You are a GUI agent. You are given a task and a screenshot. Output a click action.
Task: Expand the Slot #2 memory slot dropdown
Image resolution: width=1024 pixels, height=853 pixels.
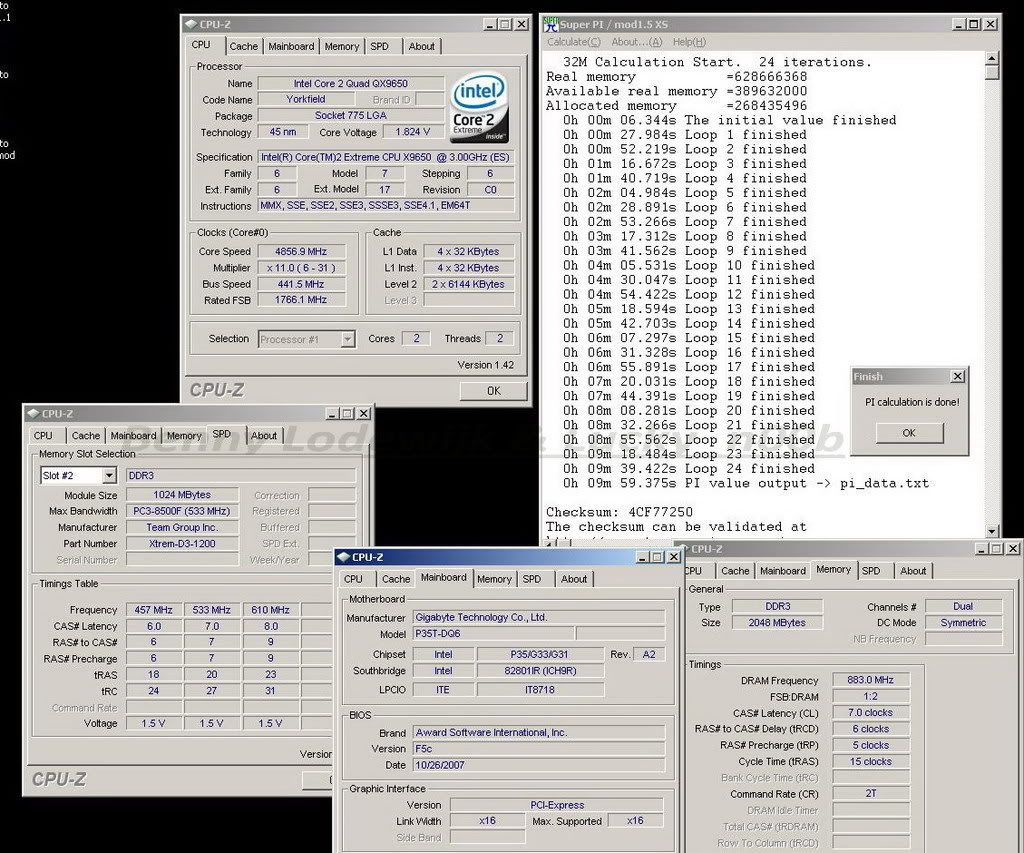tap(109, 476)
